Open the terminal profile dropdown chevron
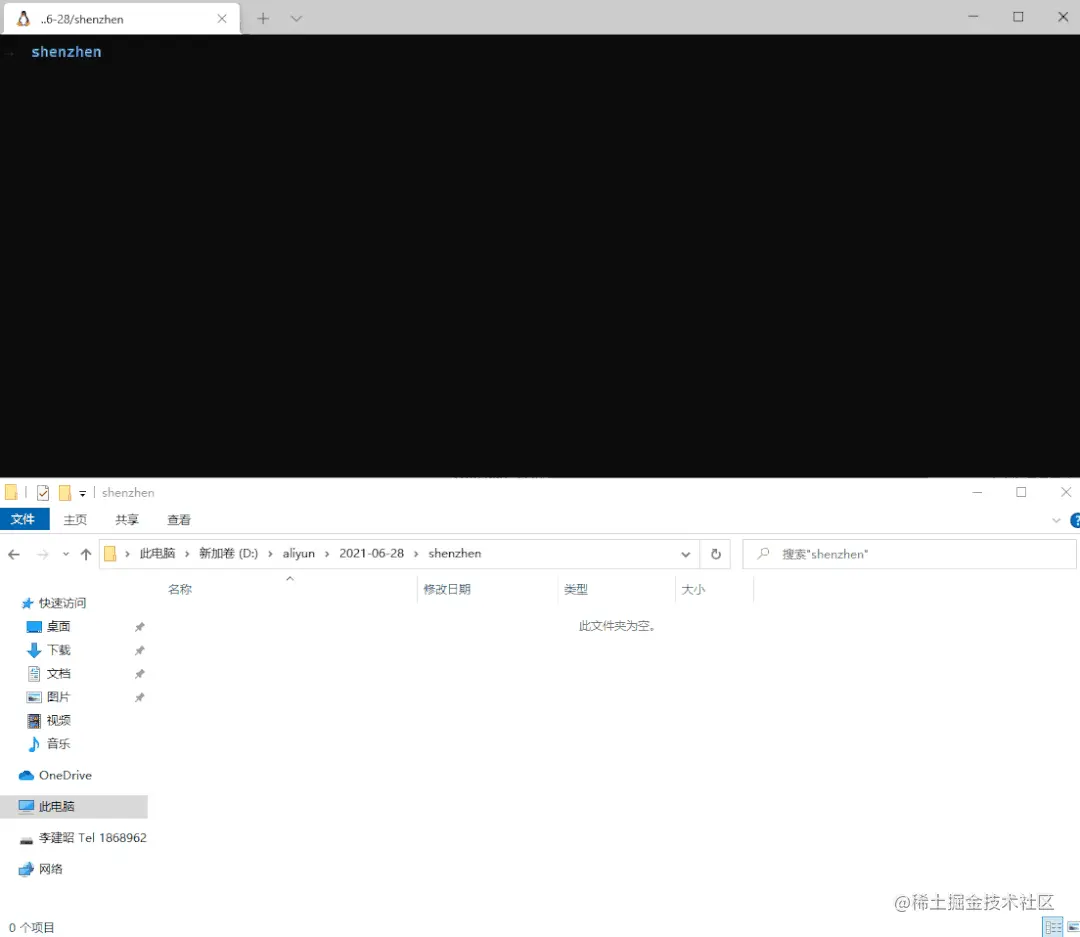The width and height of the screenshot is (1080, 937). (x=296, y=19)
